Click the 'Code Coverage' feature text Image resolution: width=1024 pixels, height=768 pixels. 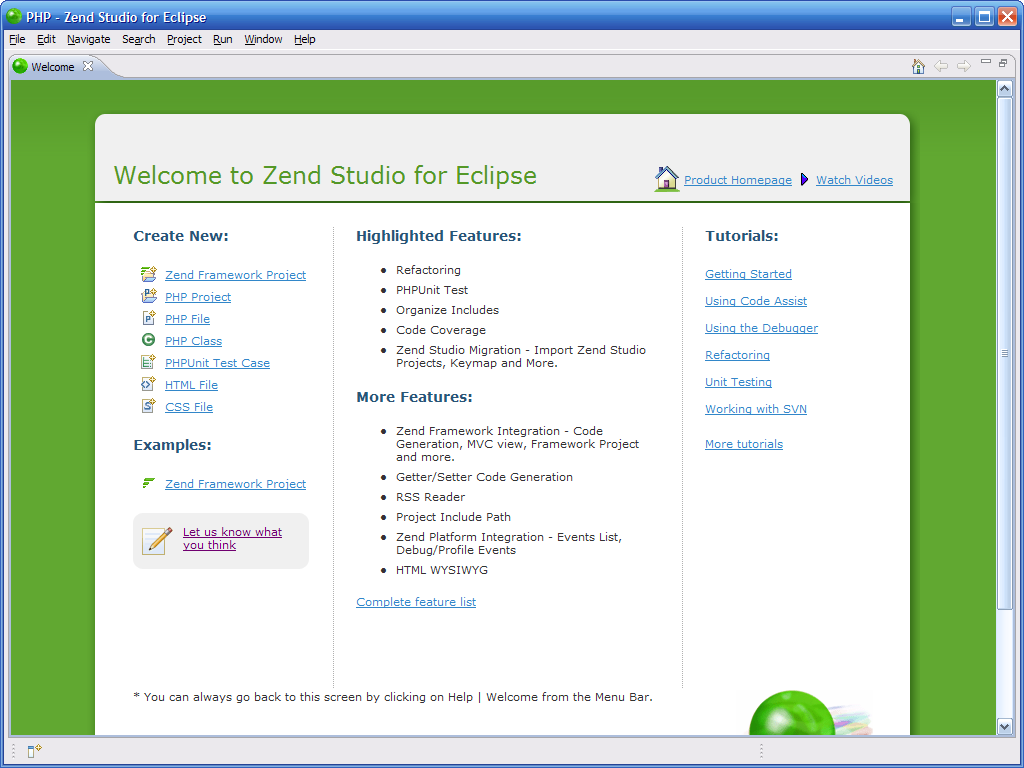point(441,330)
